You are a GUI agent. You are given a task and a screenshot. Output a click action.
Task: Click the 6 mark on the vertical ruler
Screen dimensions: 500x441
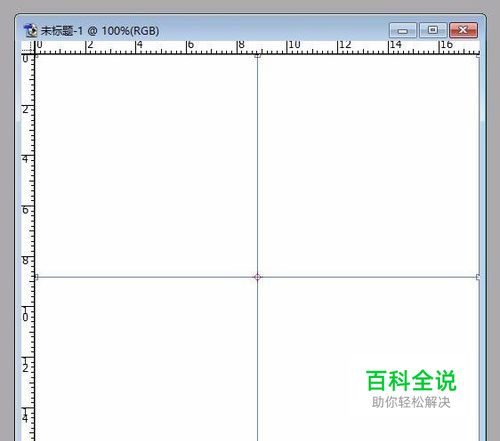pyautogui.click(x=25, y=210)
